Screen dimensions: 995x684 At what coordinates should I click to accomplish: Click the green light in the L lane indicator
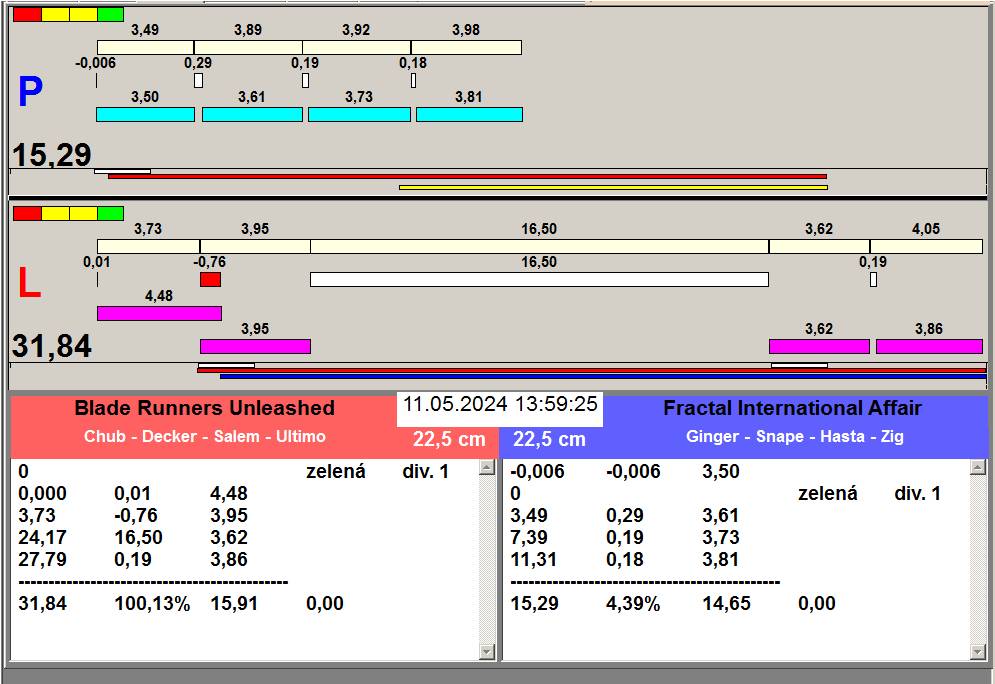click(111, 213)
